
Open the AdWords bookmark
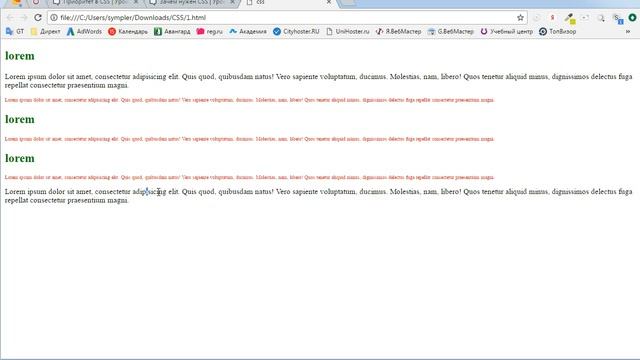[84, 31]
